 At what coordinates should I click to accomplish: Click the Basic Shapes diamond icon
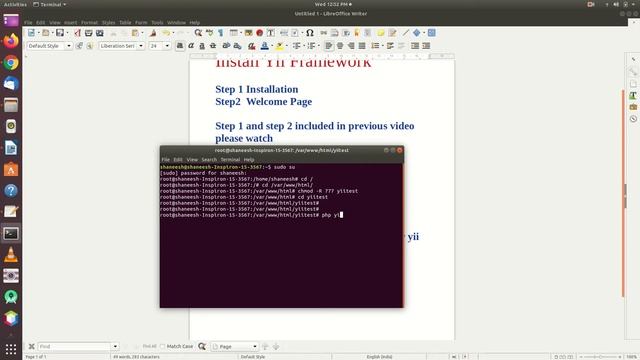[416, 33]
